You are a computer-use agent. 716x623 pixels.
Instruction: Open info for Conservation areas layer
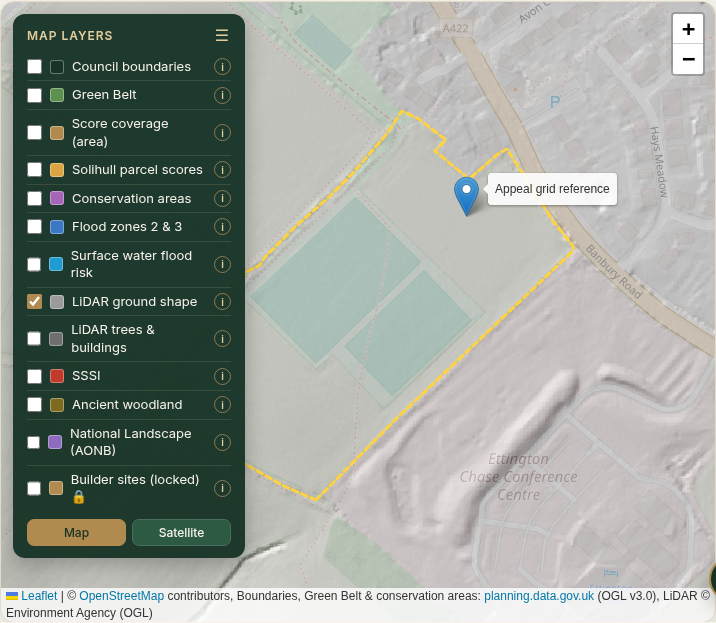[222, 199]
